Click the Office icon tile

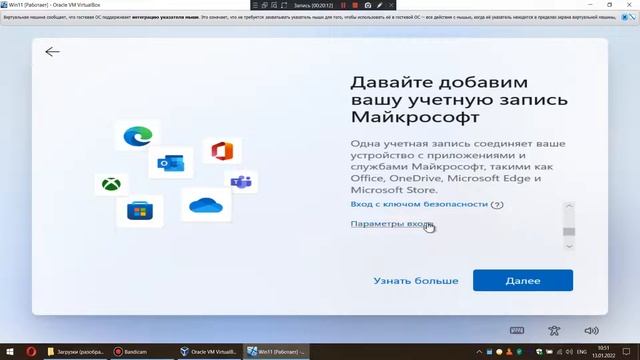pyautogui.click(x=222, y=151)
